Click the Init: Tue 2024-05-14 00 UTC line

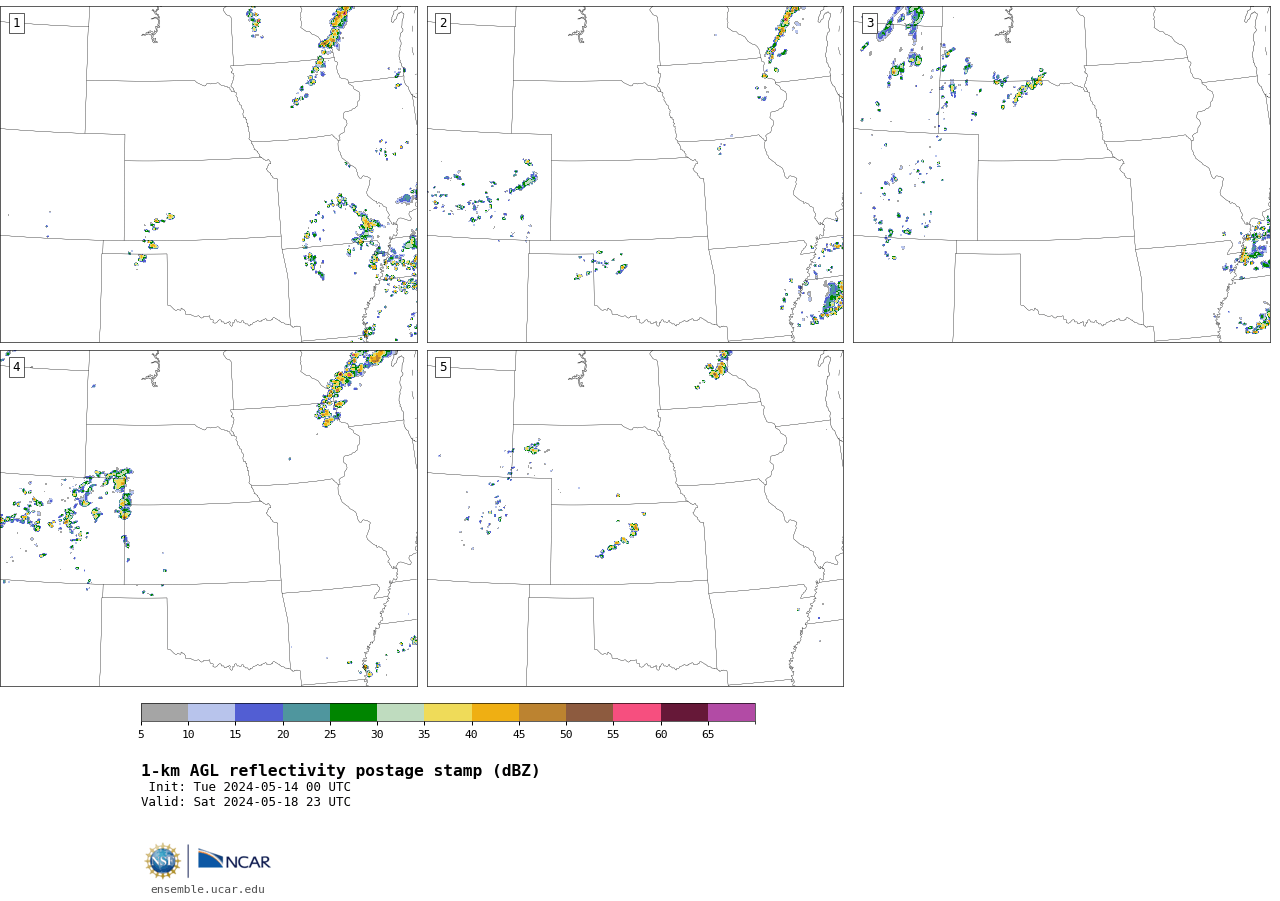coord(250,787)
